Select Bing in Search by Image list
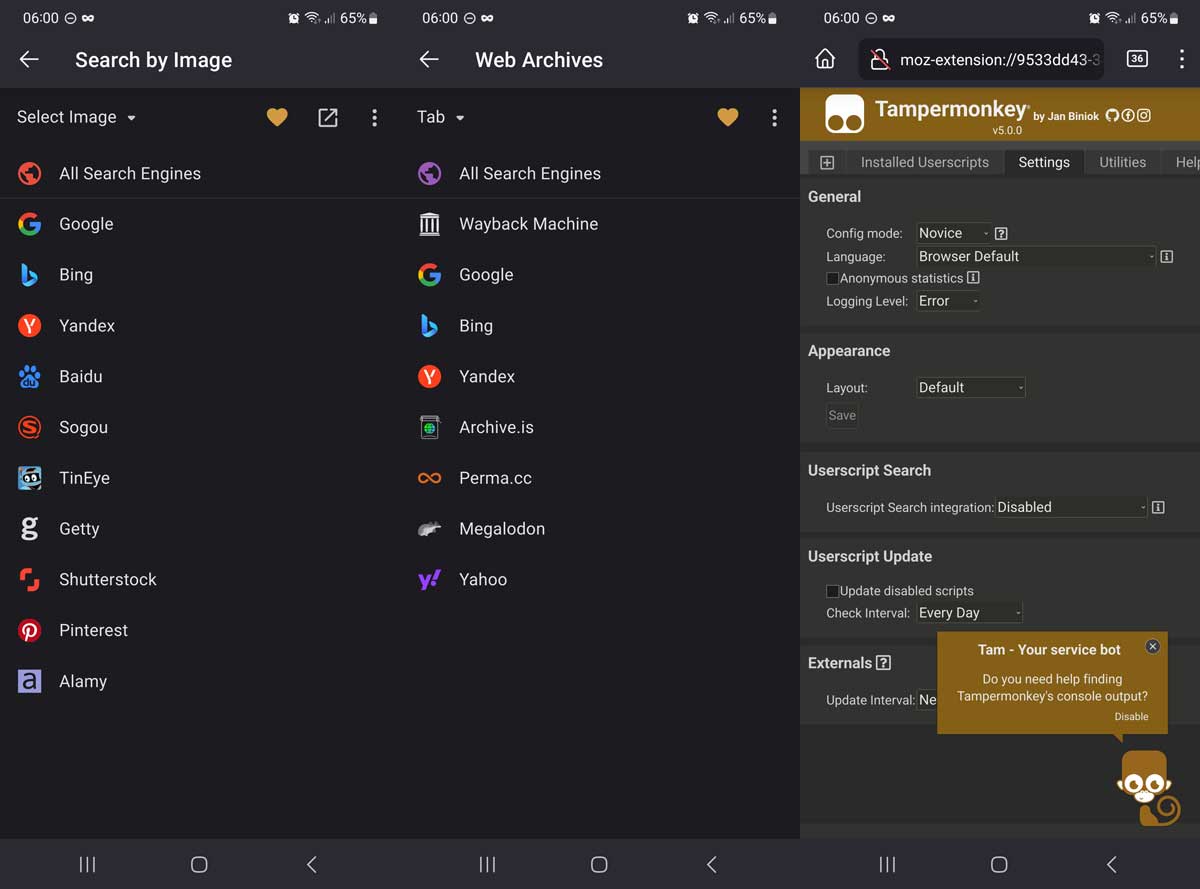 pyautogui.click(x=200, y=275)
